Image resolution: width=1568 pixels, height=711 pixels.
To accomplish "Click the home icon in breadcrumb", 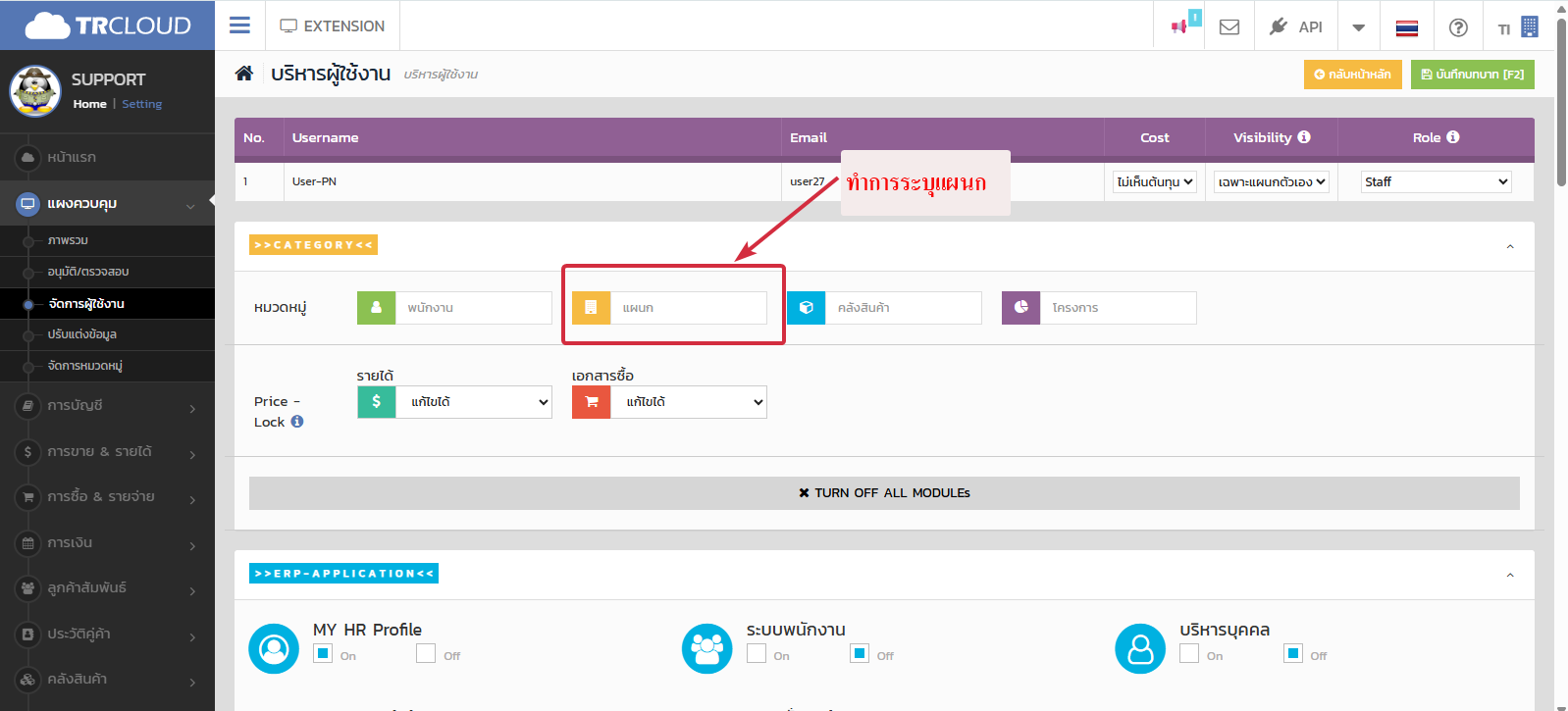I will click(x=244, y=74).
